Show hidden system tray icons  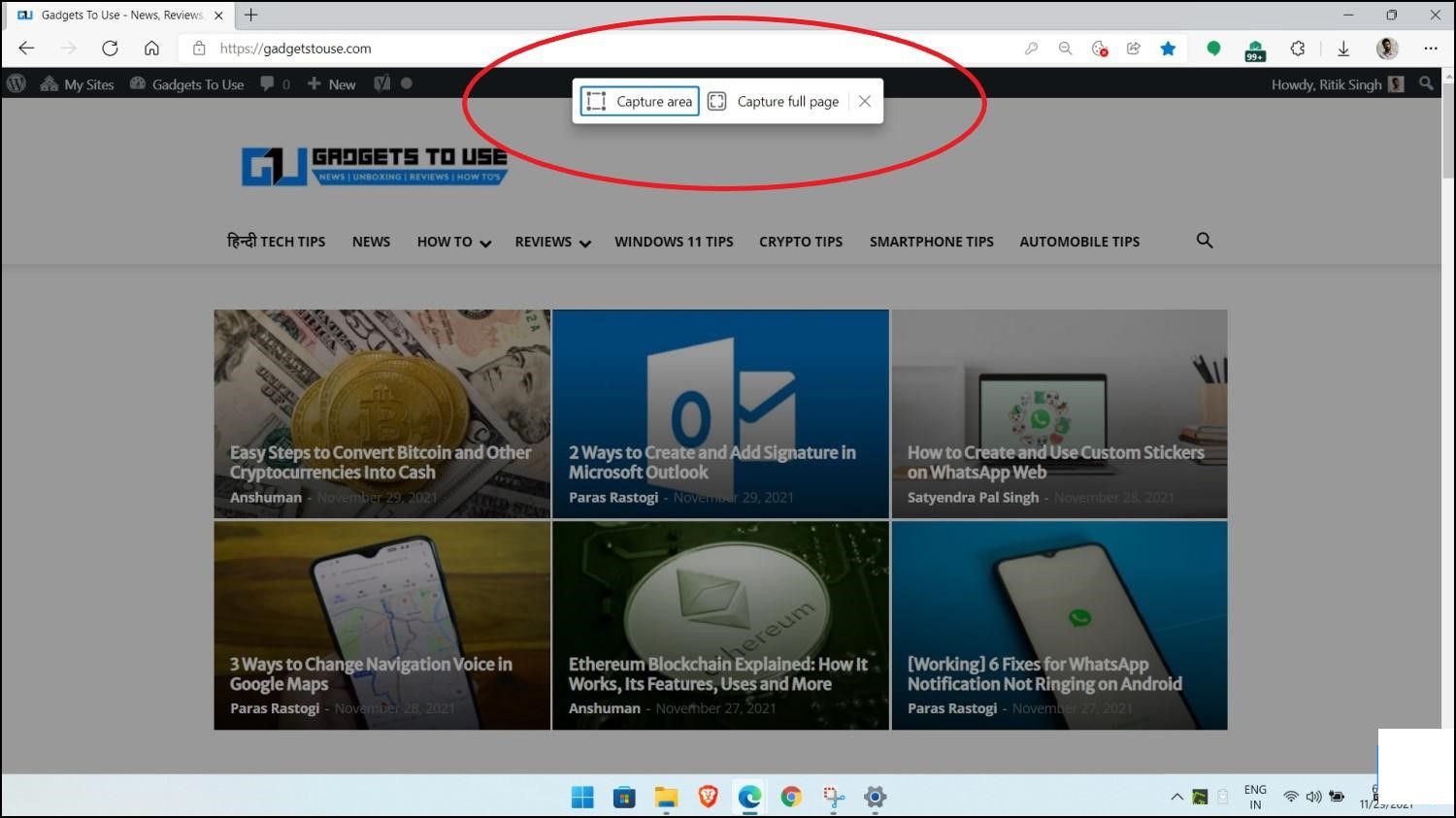pos(1176,797)
